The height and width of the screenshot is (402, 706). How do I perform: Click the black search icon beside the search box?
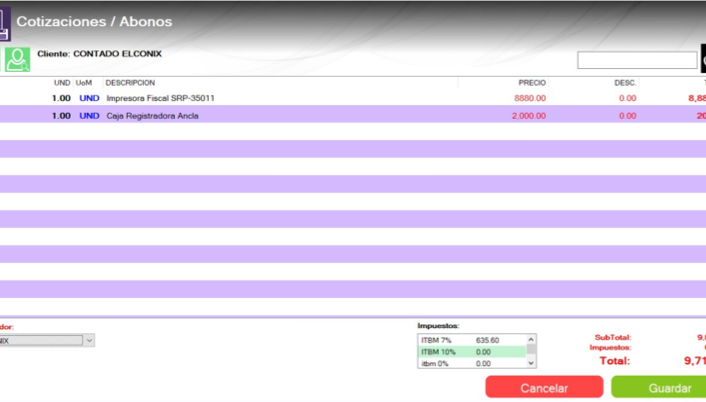click(x=703, y=59)
